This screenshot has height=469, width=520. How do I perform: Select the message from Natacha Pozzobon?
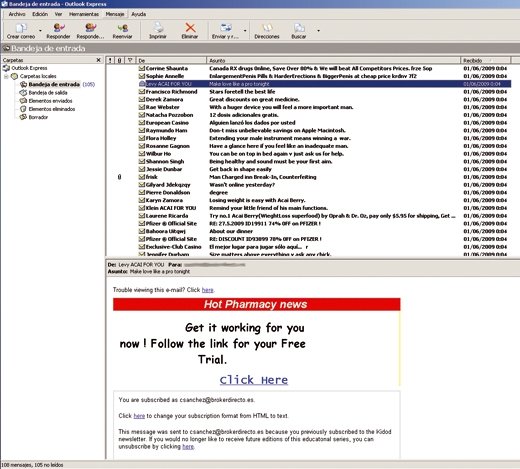308,115
